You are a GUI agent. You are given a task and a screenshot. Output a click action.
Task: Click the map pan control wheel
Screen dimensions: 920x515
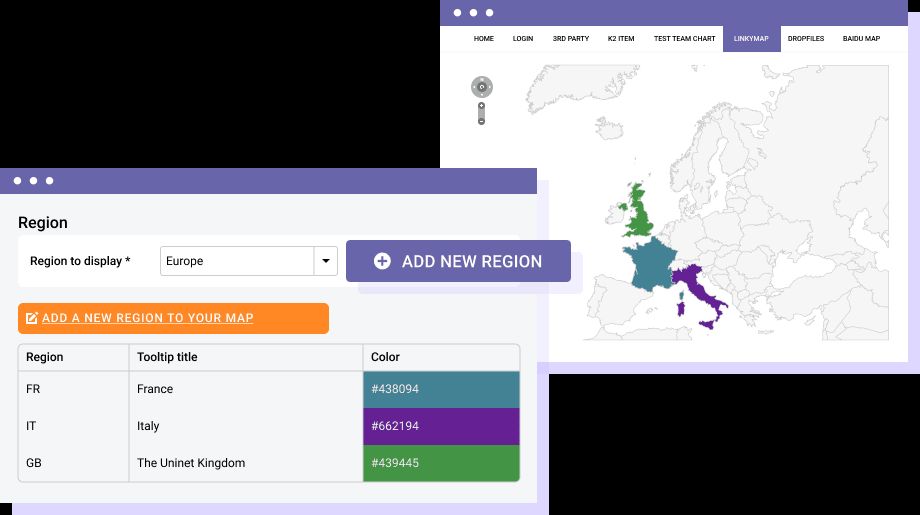(482, 87)
